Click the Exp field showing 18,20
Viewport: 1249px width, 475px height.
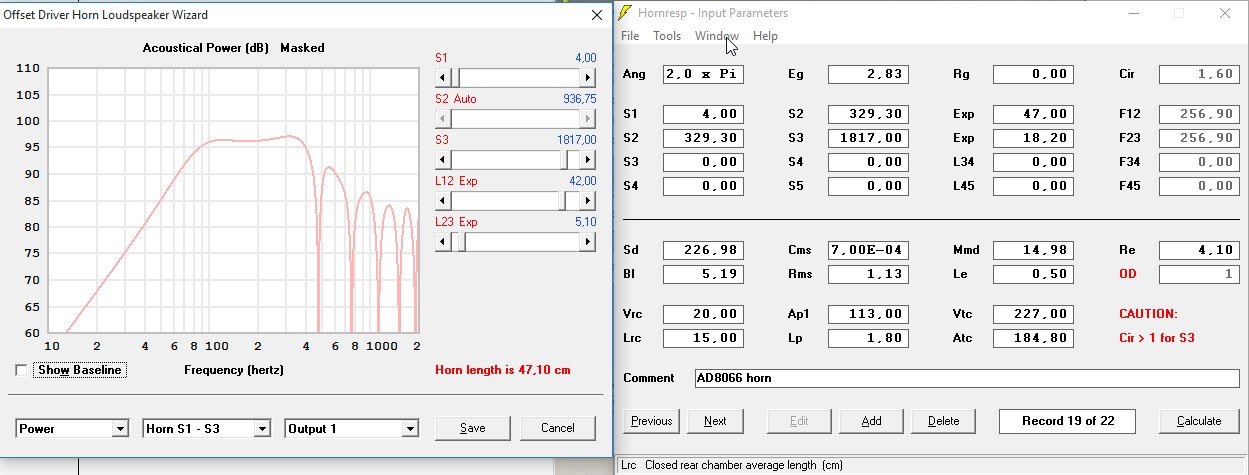(1033, 138)
